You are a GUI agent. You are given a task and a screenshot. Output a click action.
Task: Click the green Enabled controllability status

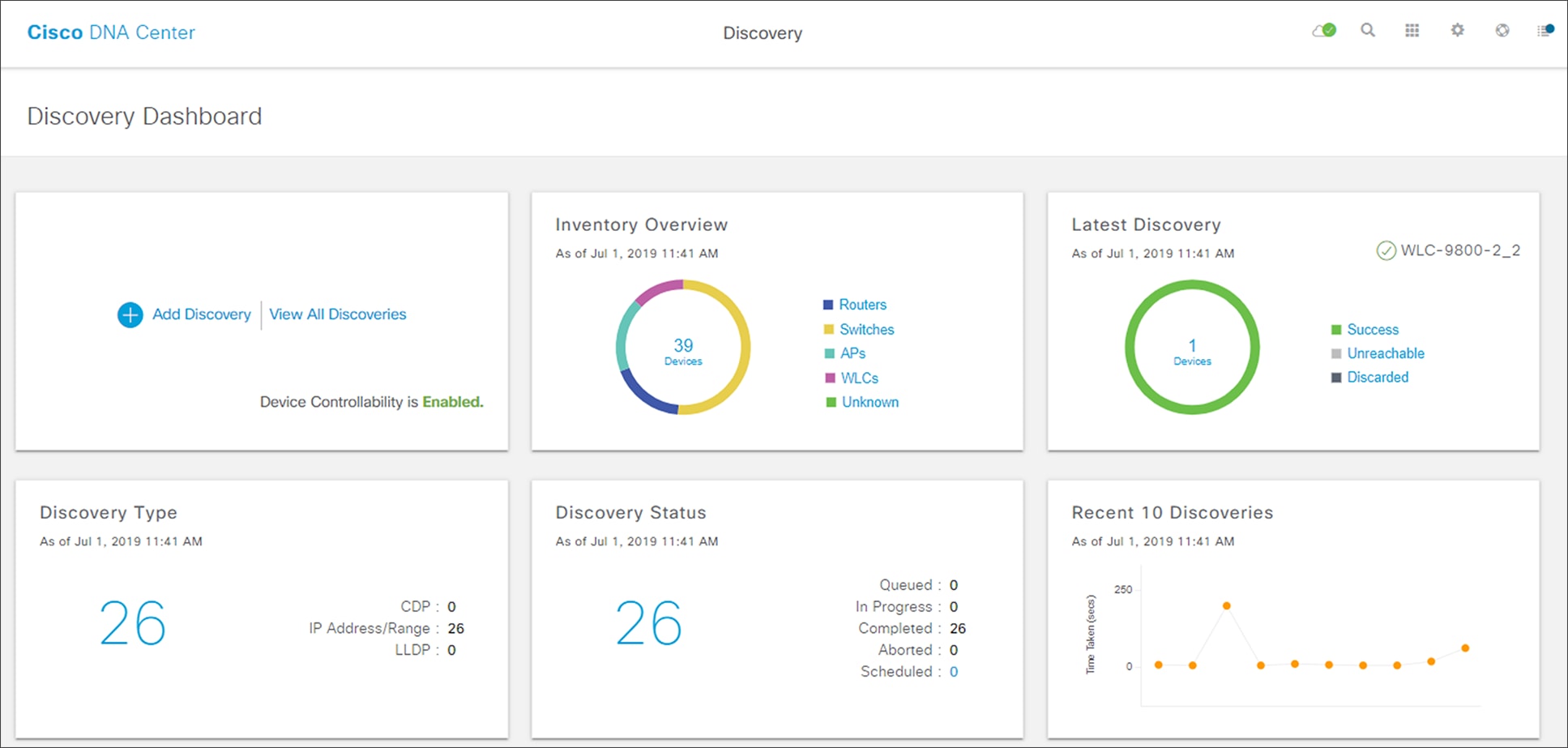(452, 402)
